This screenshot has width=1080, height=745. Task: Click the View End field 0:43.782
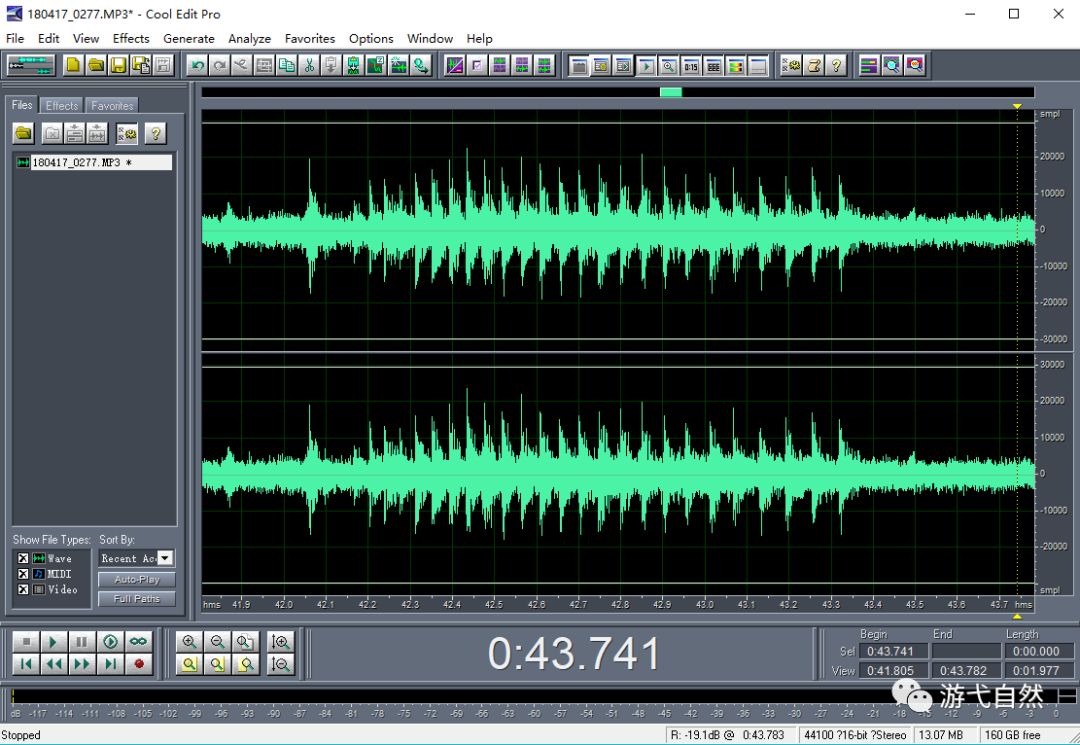click(x=966, y=671)
